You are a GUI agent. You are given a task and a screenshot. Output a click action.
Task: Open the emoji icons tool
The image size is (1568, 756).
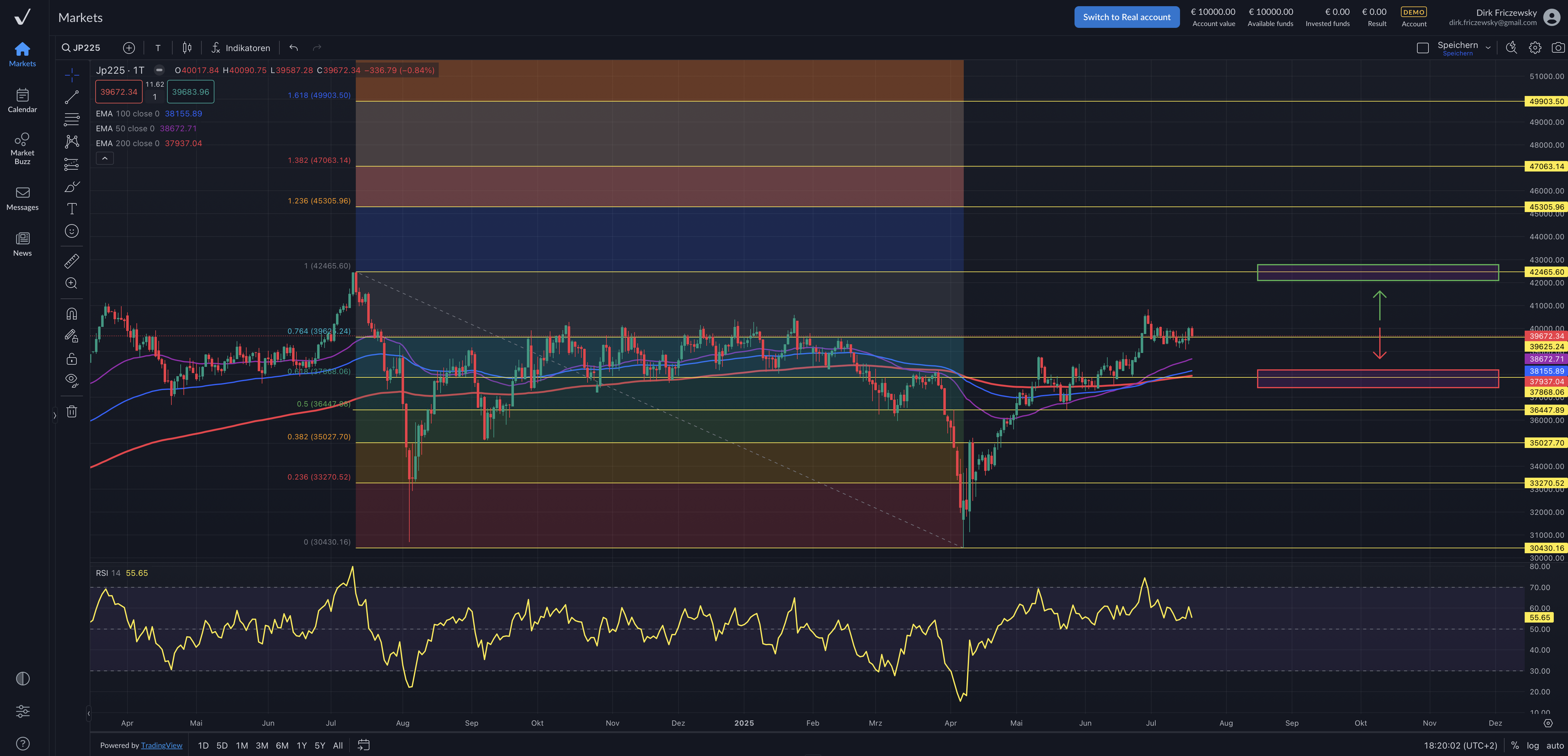click(x=72, y=231)
